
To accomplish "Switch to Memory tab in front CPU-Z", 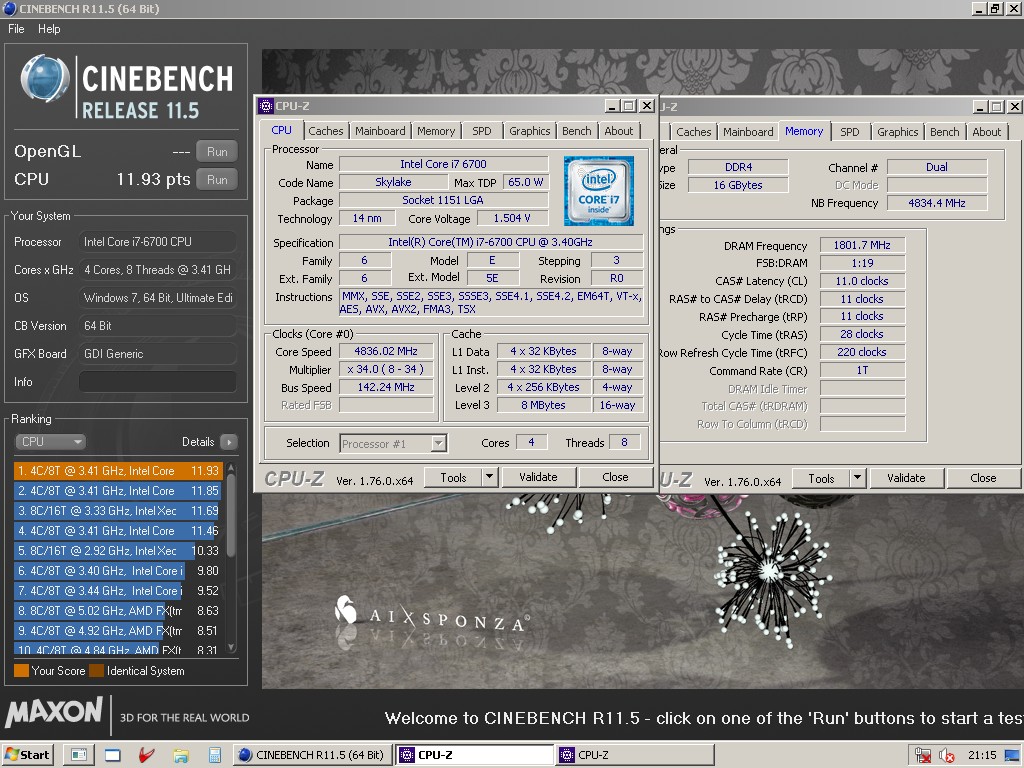I will [436, 131].
